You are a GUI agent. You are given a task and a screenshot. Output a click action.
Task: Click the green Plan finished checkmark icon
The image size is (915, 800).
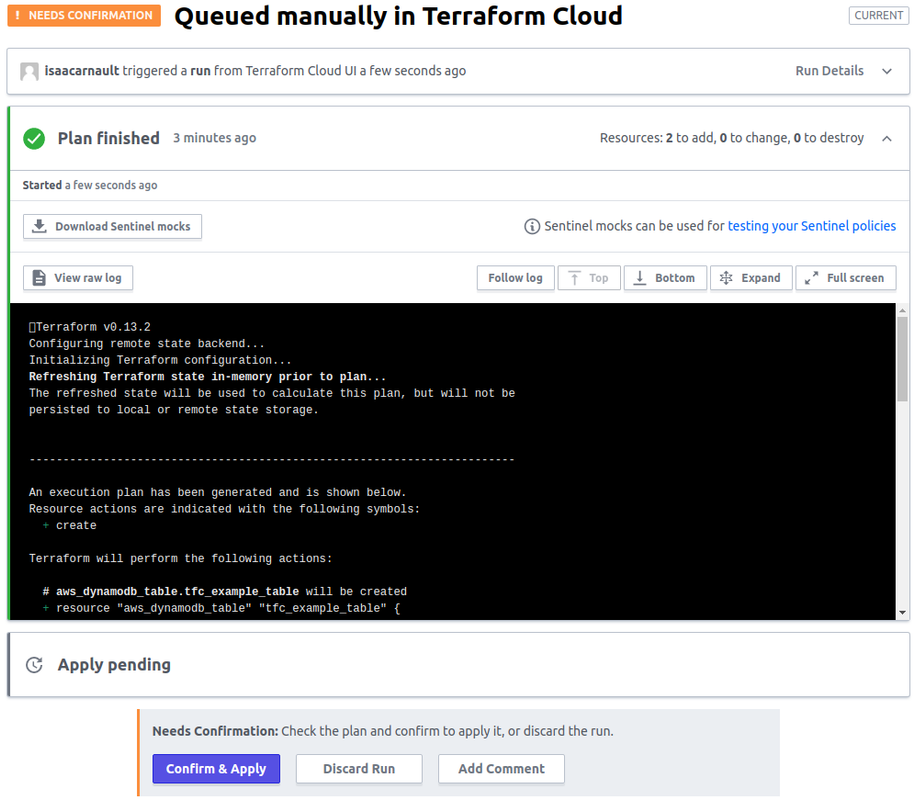[34, 139]
